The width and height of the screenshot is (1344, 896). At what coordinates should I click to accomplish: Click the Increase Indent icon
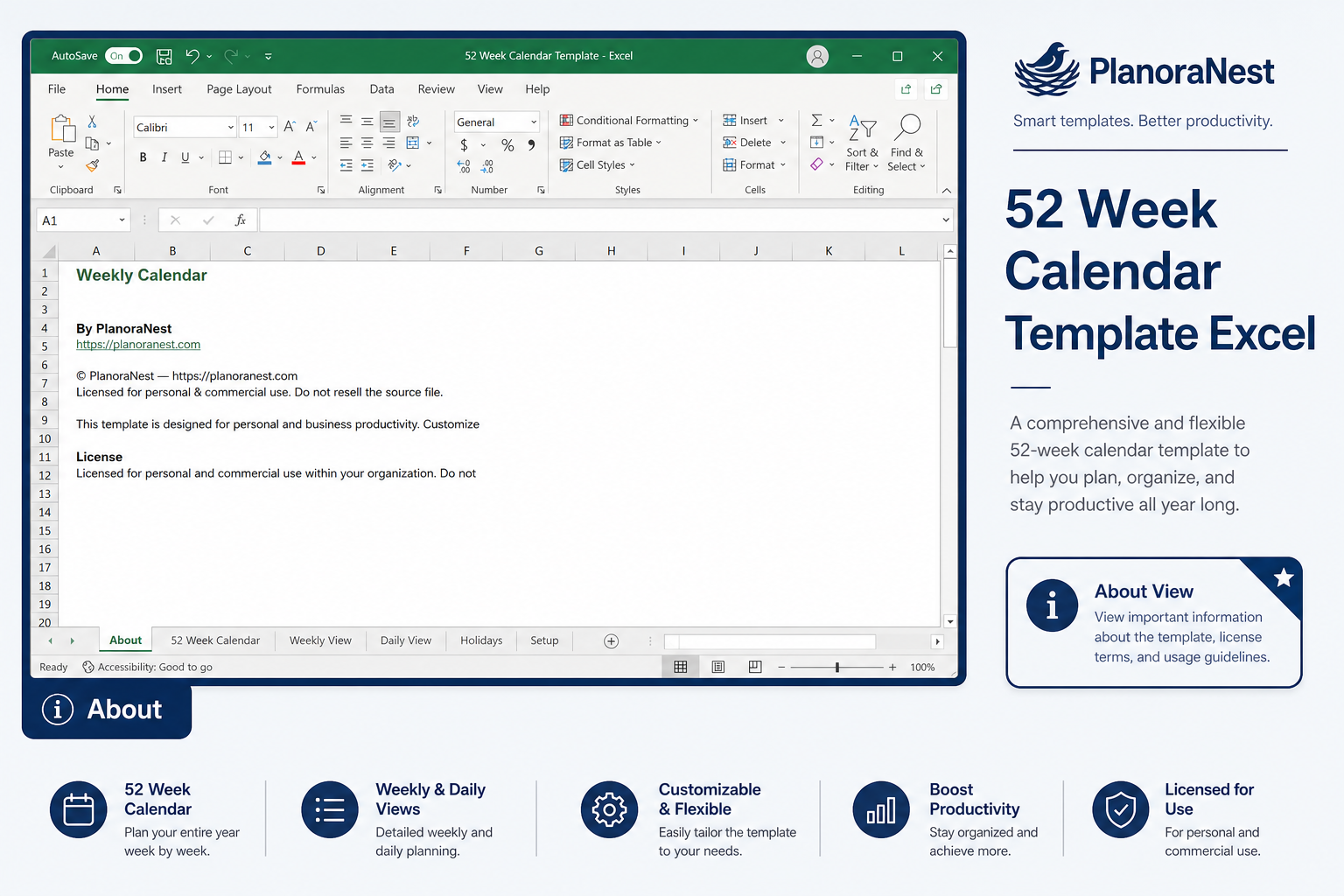[x=367, y=164]
